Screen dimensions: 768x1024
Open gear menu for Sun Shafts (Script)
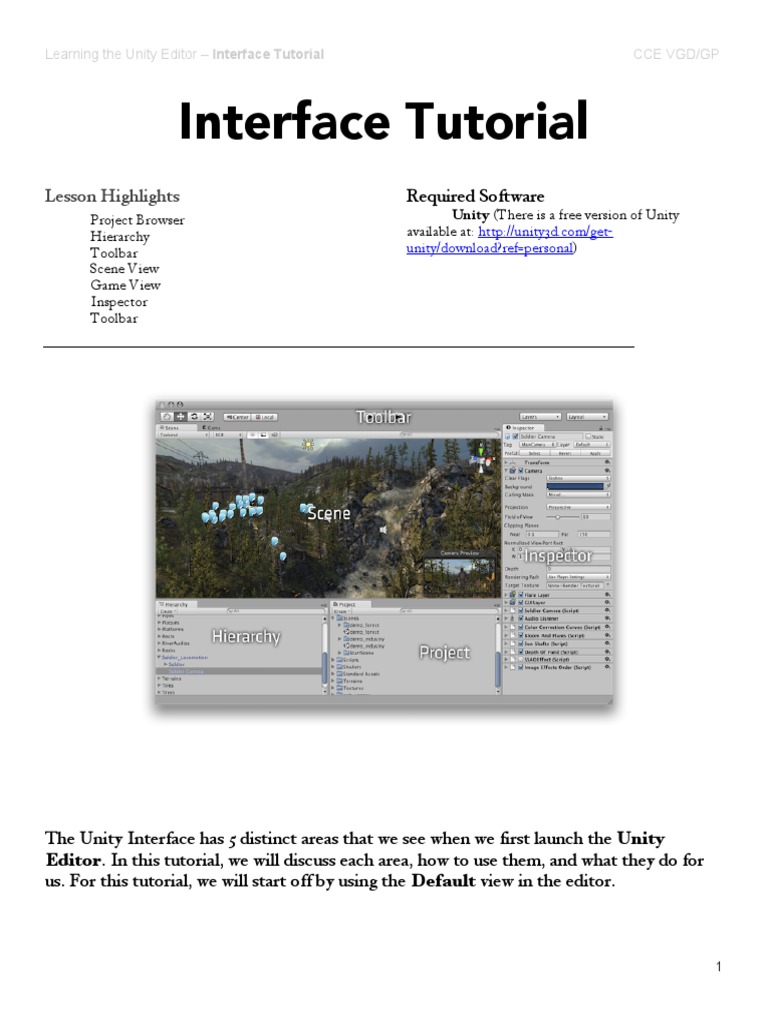pyautogui.click(x=607, y=643)
